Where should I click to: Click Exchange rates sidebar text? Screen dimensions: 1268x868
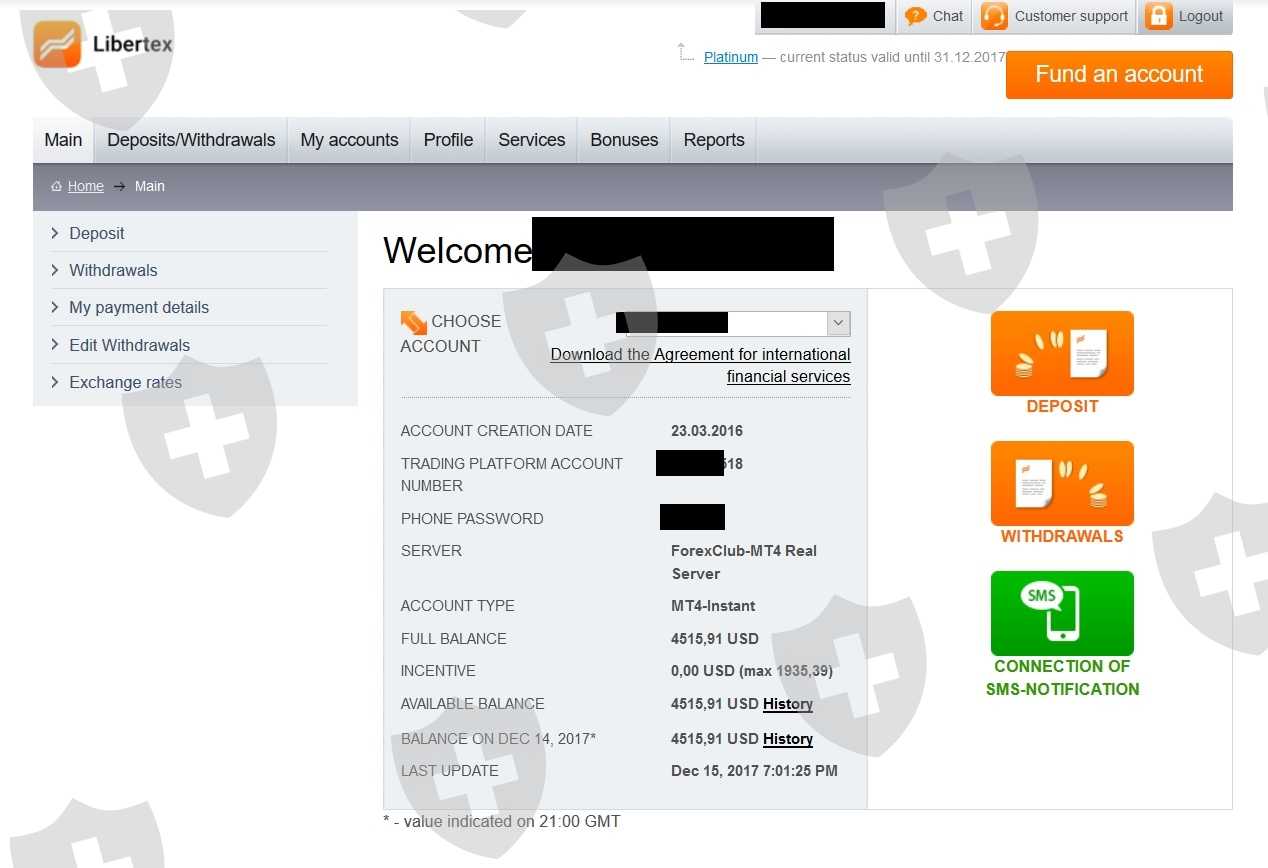[x=126, y=382]
